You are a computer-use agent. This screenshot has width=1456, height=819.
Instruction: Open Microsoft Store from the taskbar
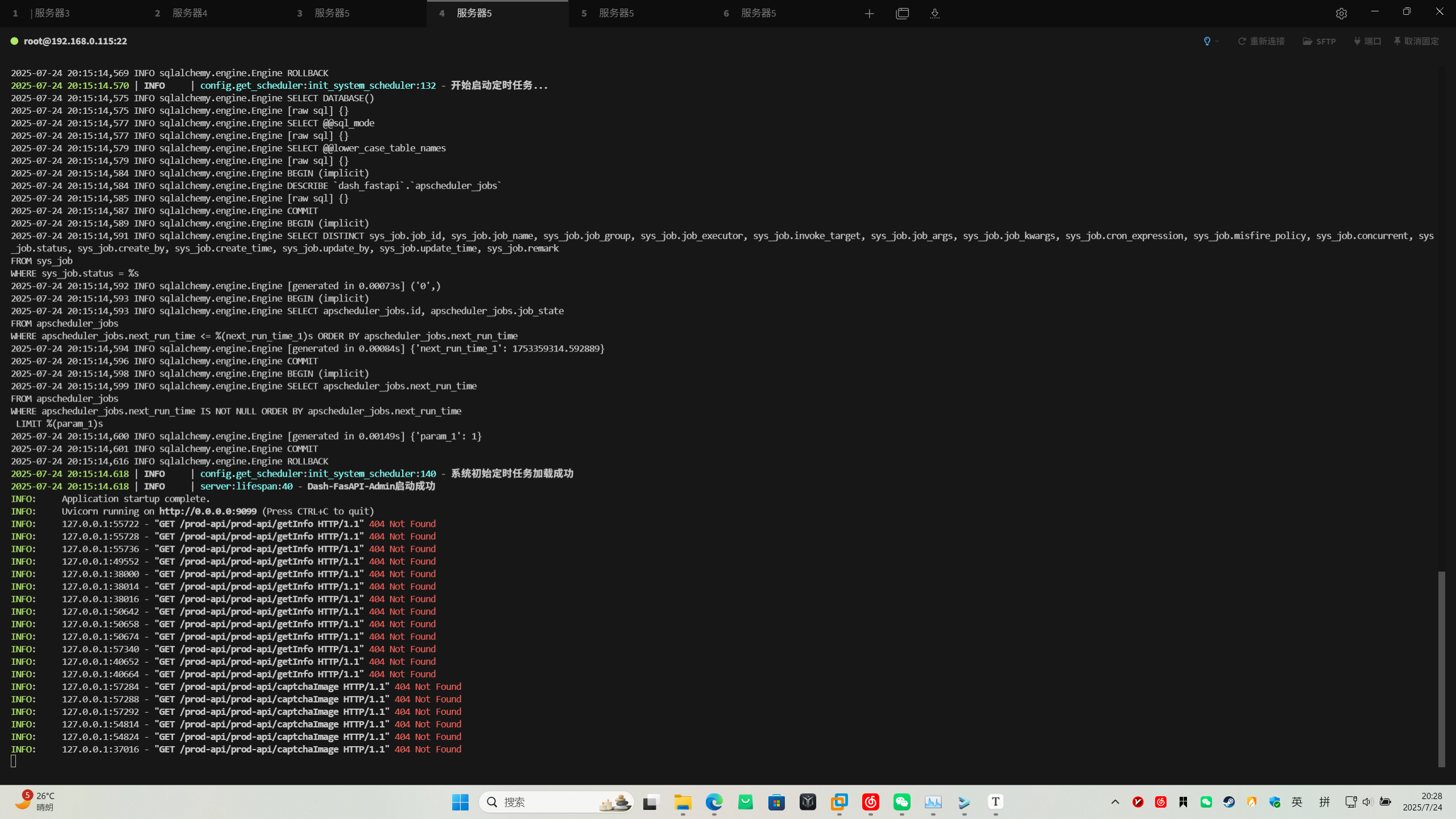pos(776,802)
